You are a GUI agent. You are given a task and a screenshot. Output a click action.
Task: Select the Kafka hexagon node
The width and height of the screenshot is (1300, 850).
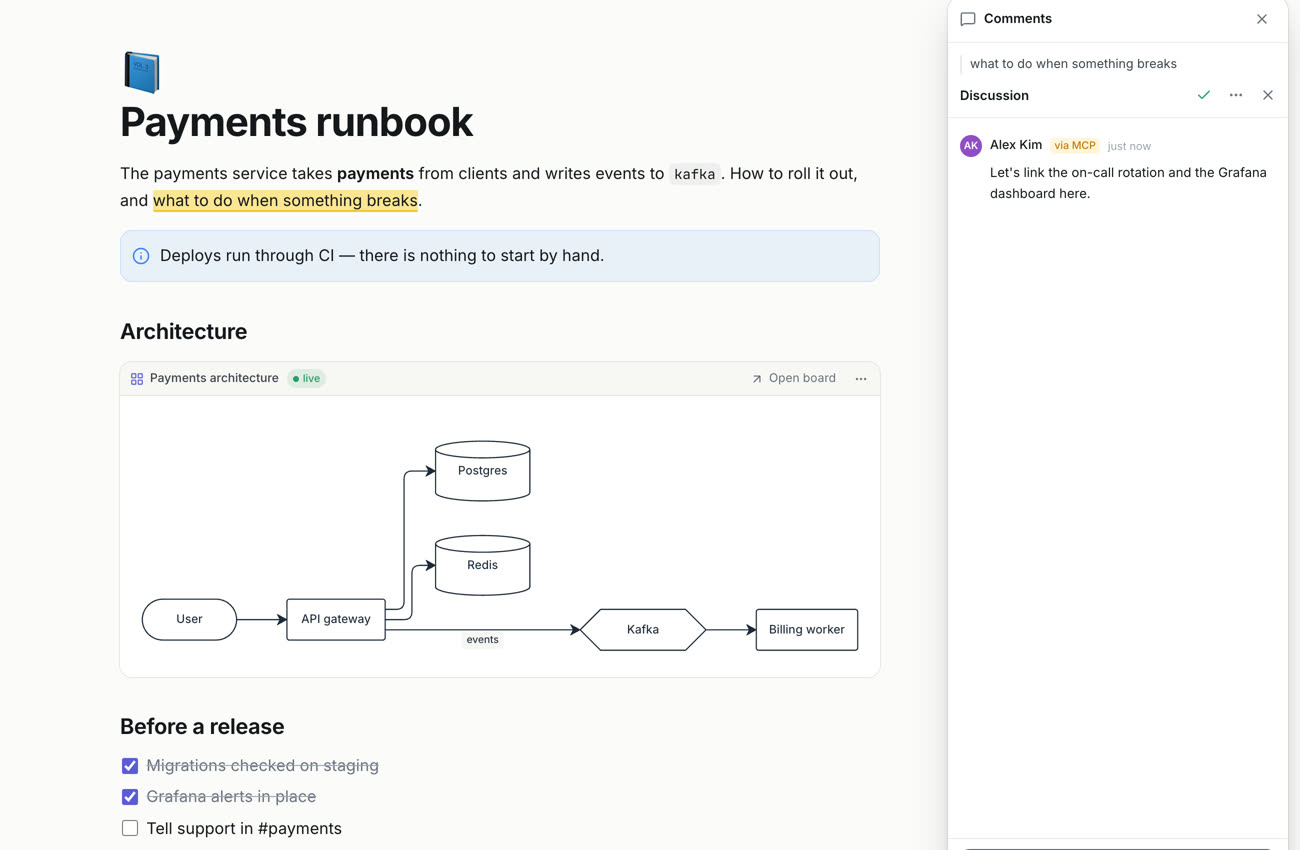point(643,630)
